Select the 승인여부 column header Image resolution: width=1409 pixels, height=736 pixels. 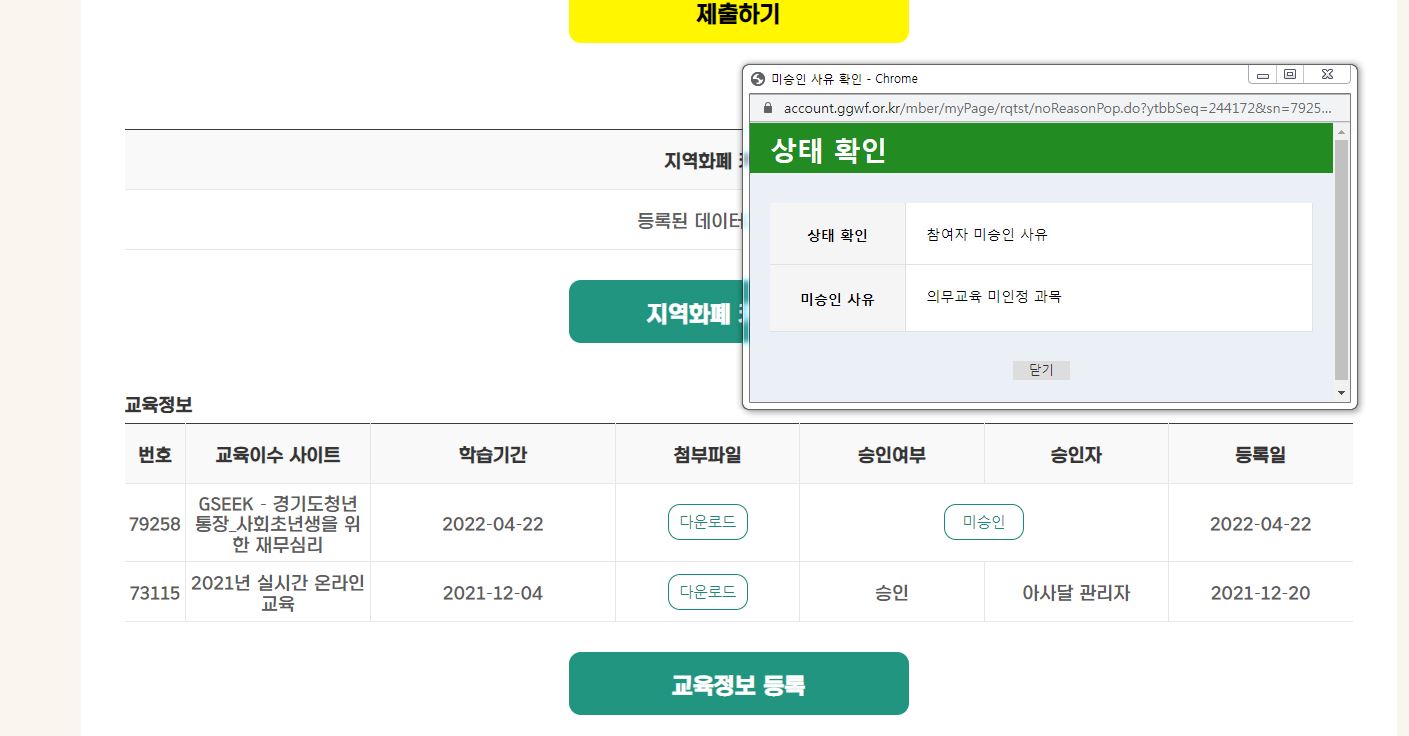pyautogui.click(x=891, y=455)
